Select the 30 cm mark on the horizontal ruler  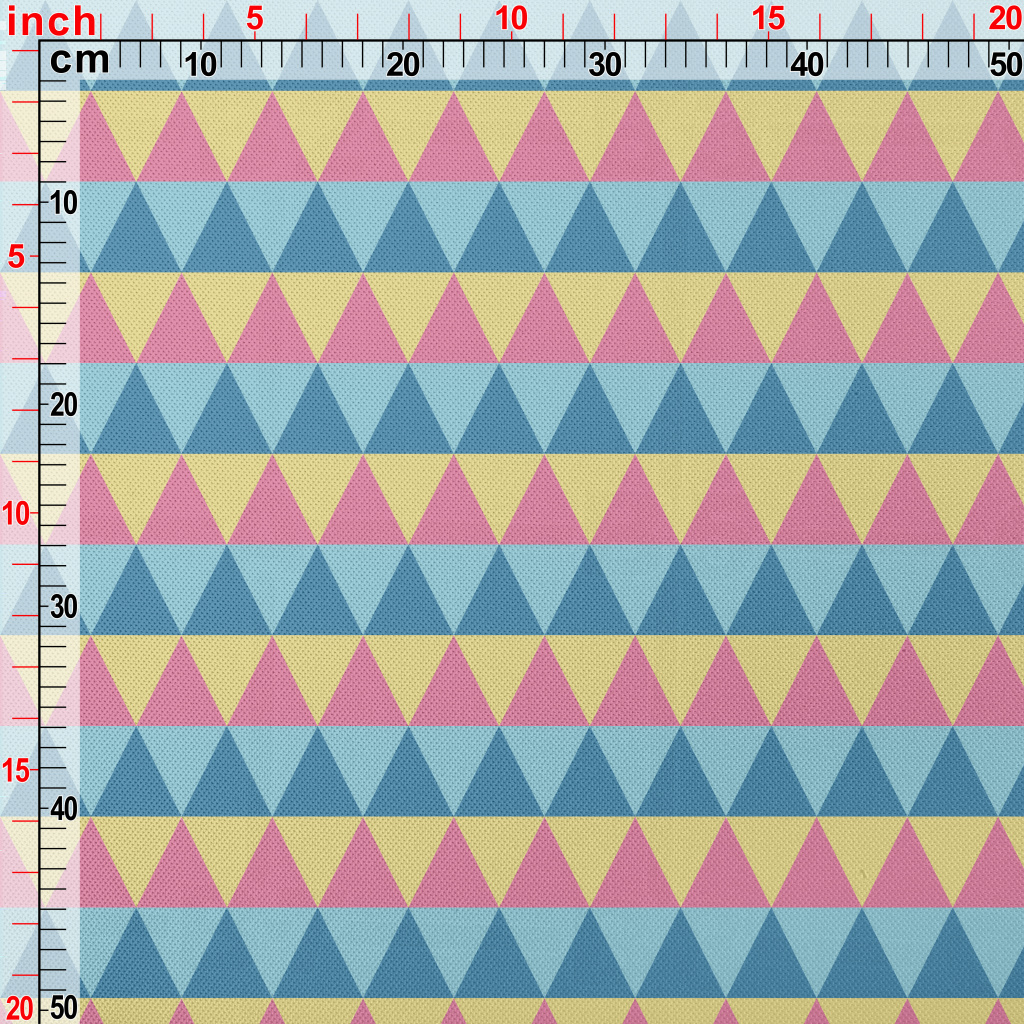click(605, 65)
